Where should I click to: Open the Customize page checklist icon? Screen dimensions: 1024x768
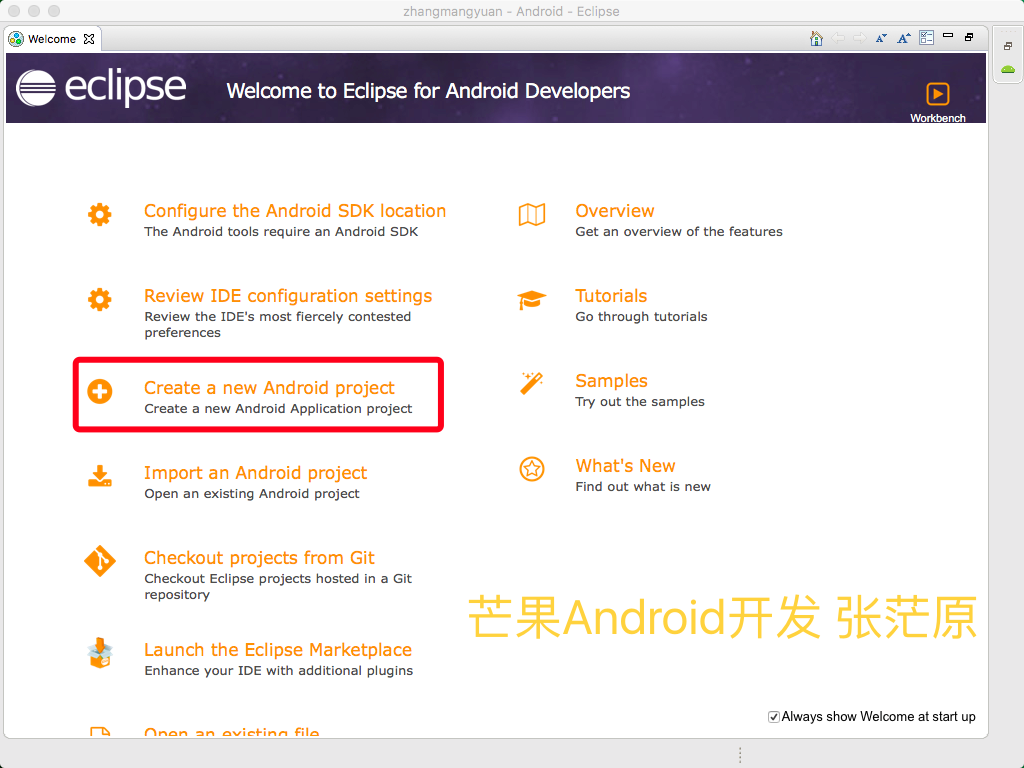926,38
